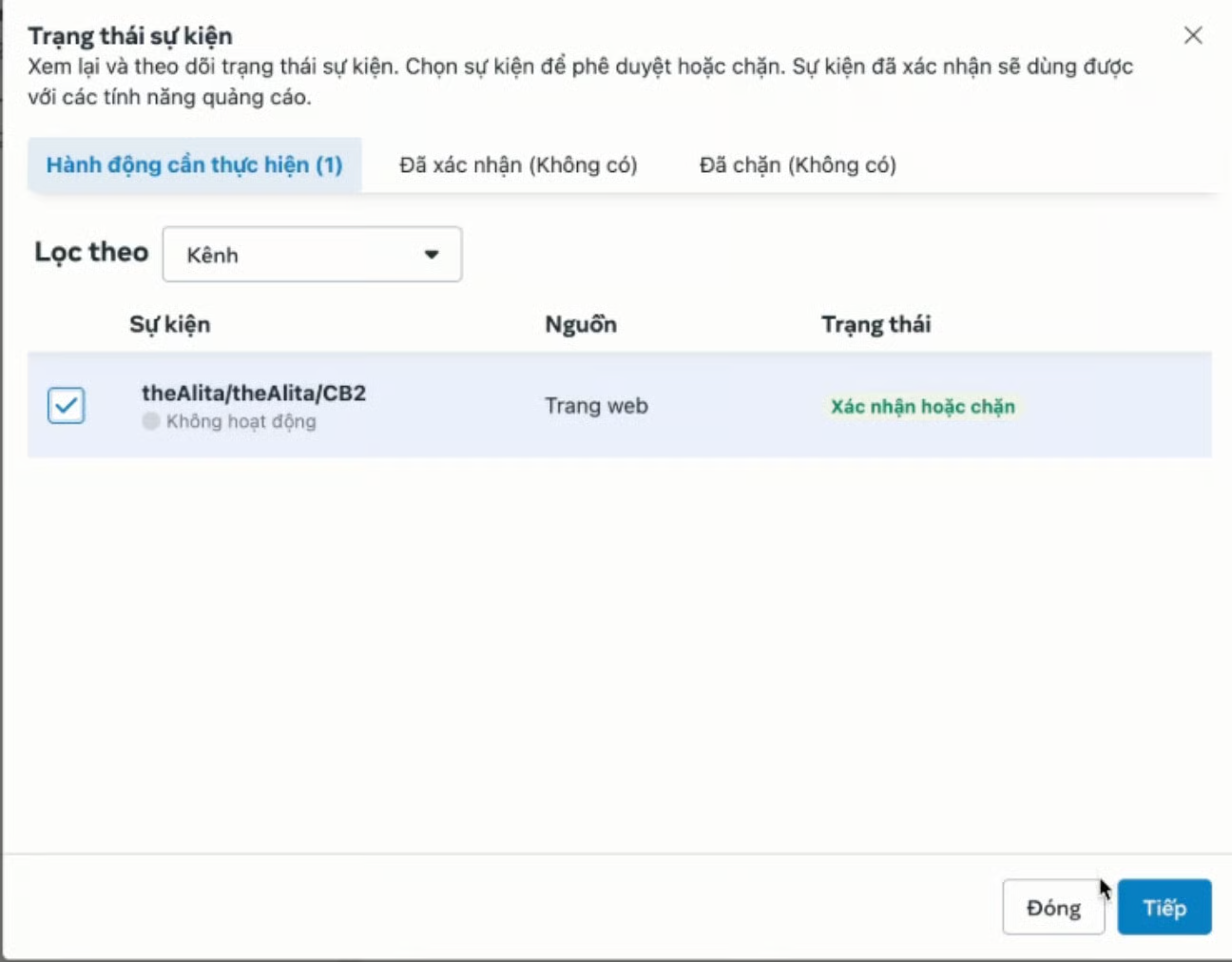Viewport: 1232px width, 962px height.
Task: Switch to the Đã xác nhận tab
Action: point(518,165)
